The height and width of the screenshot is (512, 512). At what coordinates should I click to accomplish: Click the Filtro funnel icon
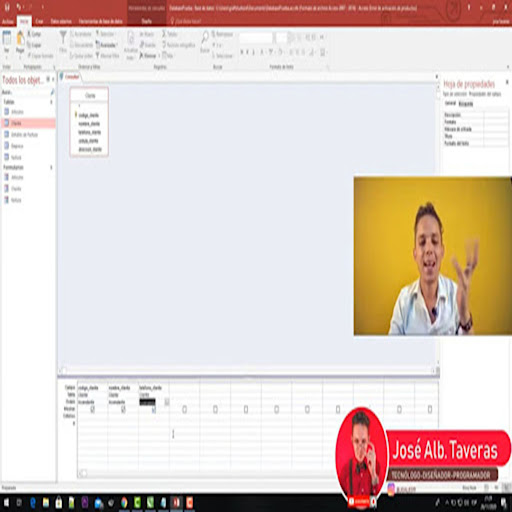tap(63, 42)
